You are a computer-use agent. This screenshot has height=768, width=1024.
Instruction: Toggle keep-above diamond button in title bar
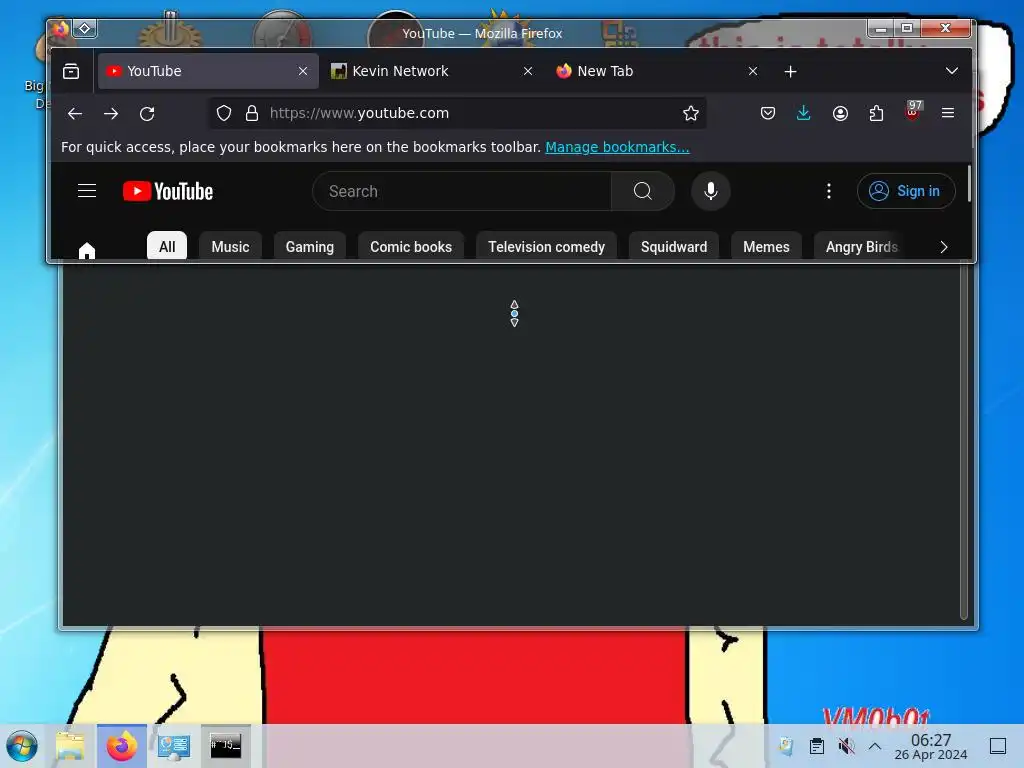[x=85, y=29]
